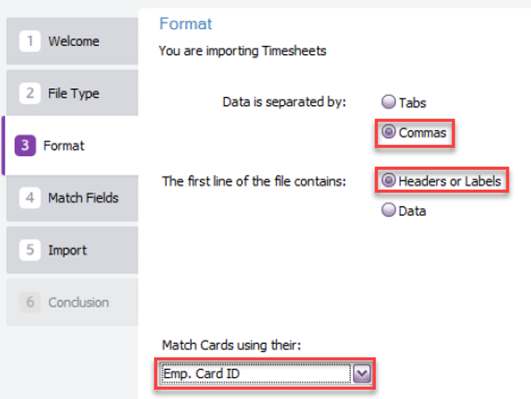This screenshot has width=531, height=399.
Task: Click the Format heading text
Action: 186,24
